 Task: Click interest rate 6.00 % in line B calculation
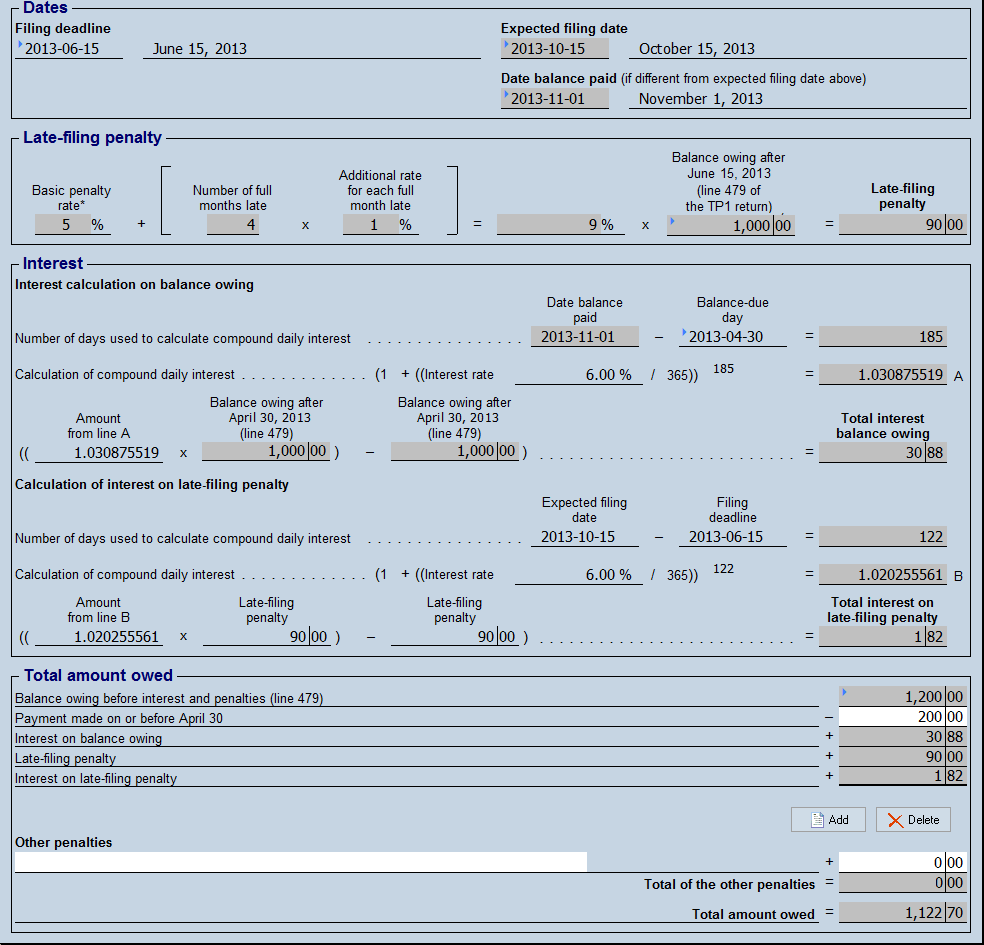[579, 575]
